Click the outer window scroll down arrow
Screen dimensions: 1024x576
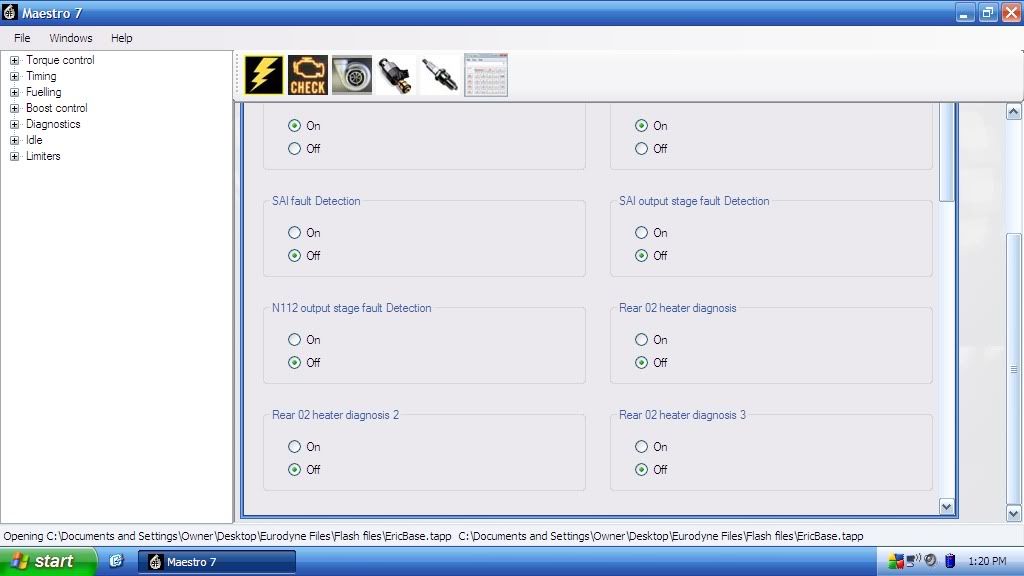click(x=1014, y=513)
